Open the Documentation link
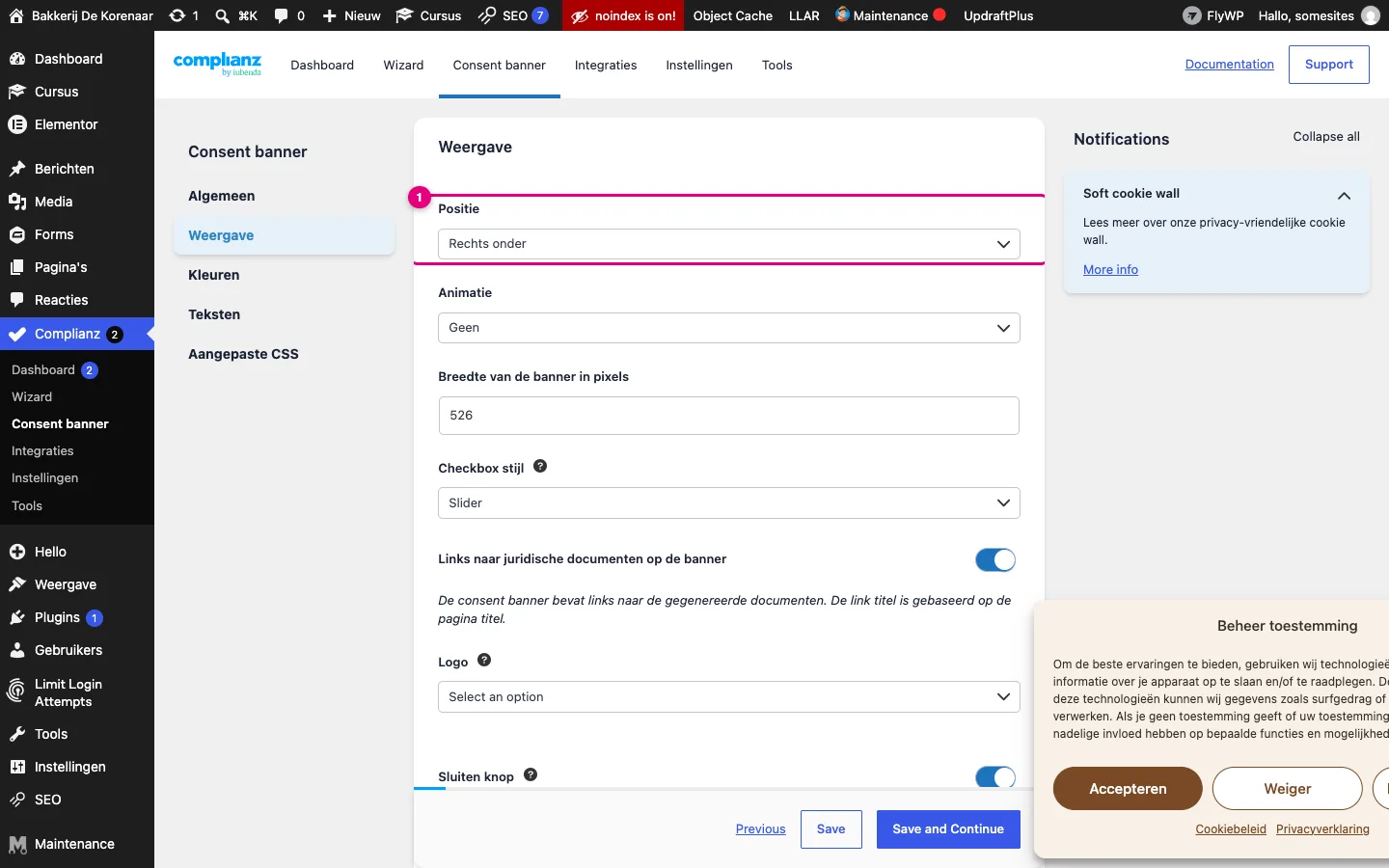Viewport: 1389px width, 868px height. 1230,65
